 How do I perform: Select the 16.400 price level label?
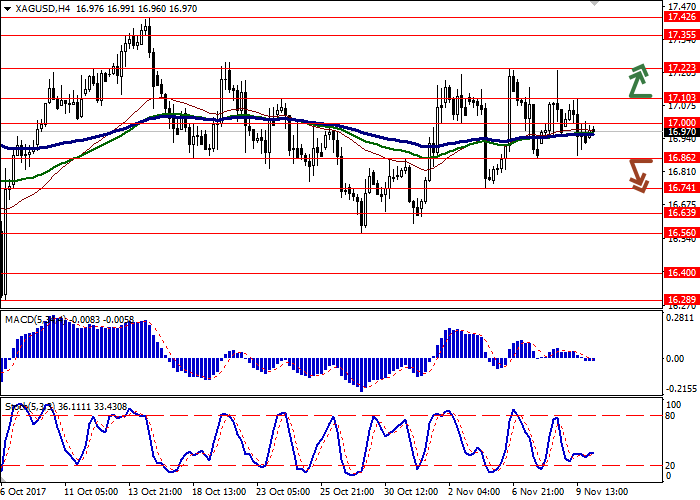coord(681,272)
